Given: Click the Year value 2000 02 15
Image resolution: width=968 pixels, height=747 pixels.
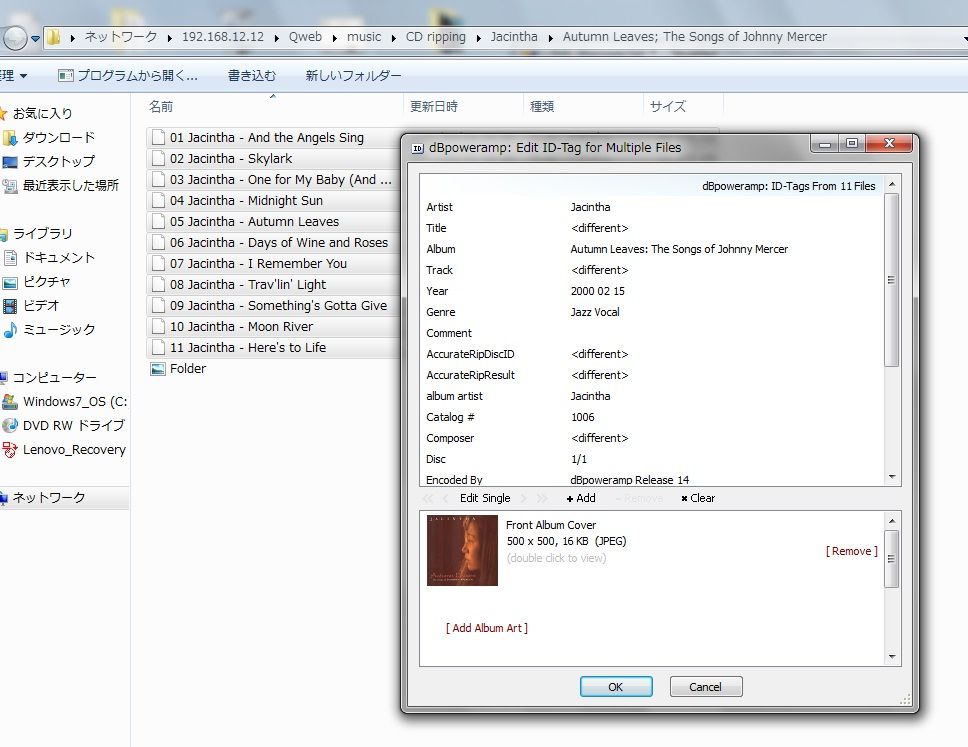Looking at the screenshot, I should pos(598,291).
